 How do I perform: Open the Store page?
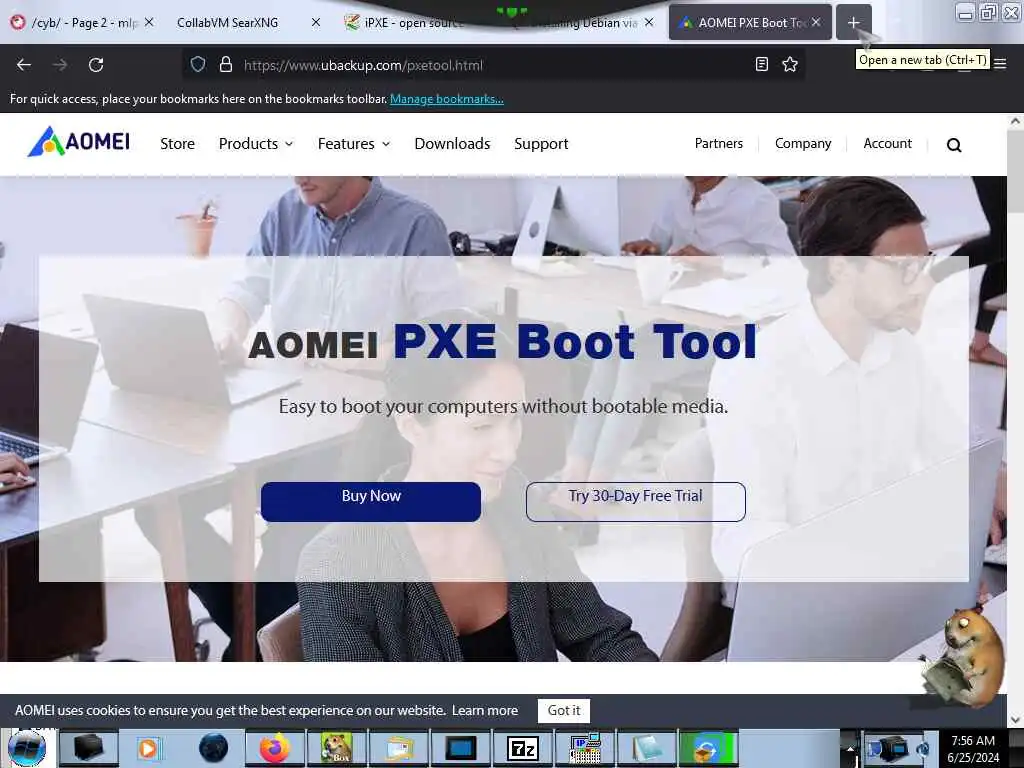coord(178,144)
